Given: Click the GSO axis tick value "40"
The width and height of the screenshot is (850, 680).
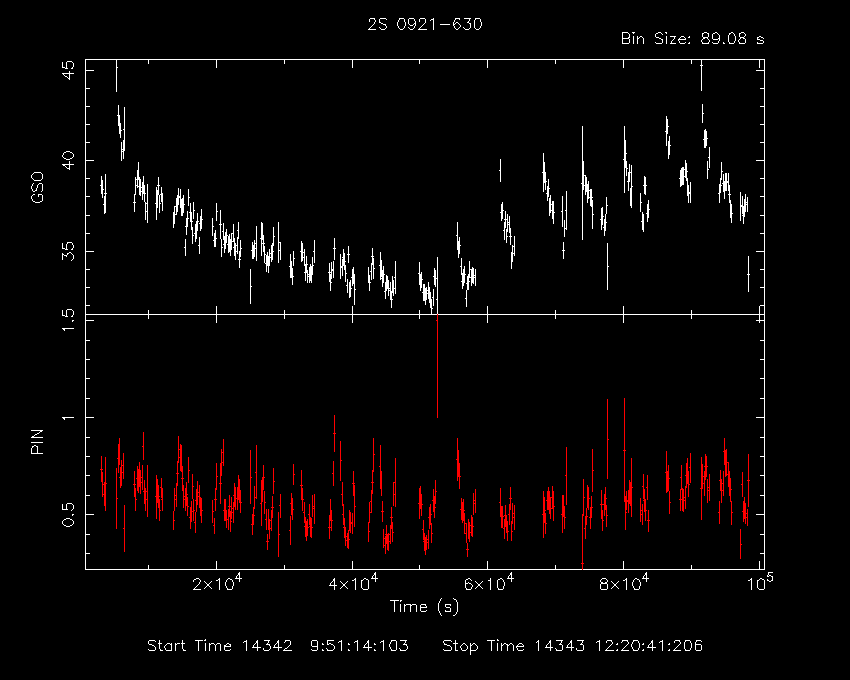Looking at the screenshot, I should point(69,161).
